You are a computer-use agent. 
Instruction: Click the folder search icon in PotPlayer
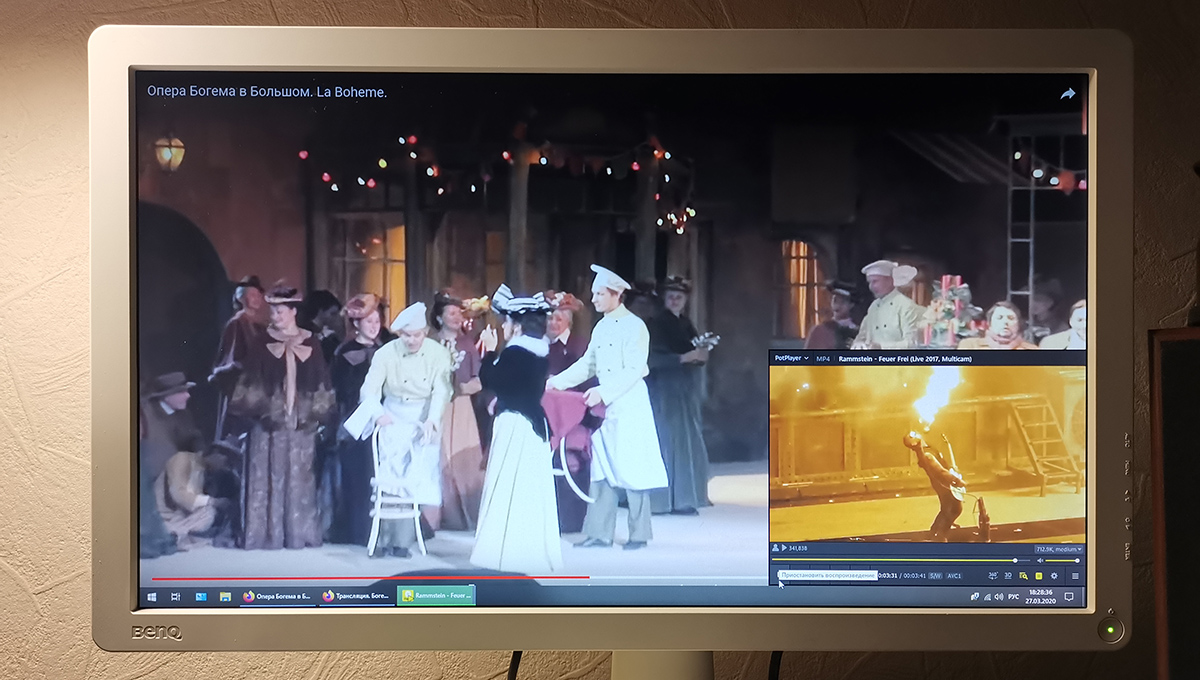click(x=1023, y=576)
